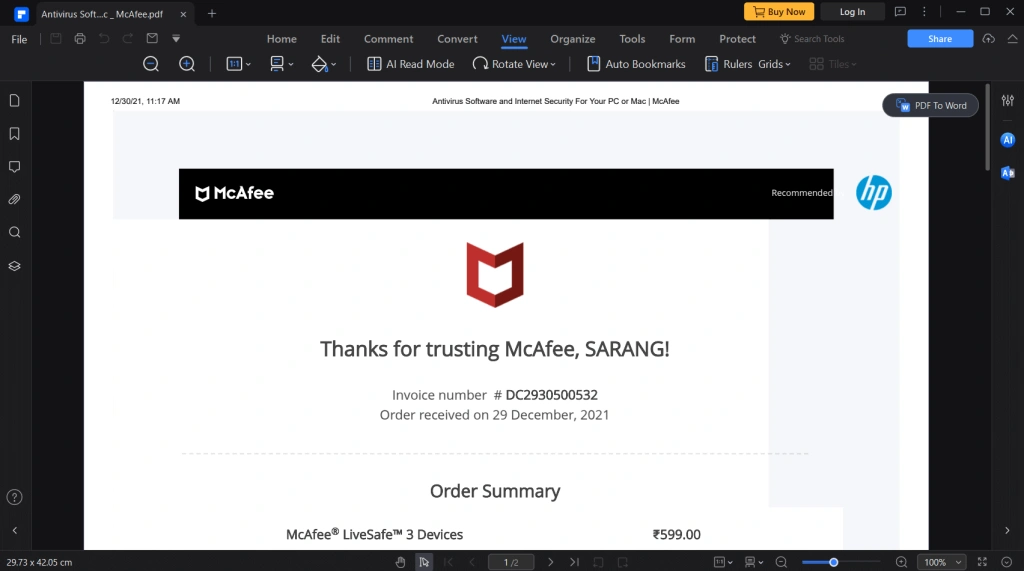Open the quick access customize dropdown arrow
The image size is (1024, 571).
coord(176,39)
